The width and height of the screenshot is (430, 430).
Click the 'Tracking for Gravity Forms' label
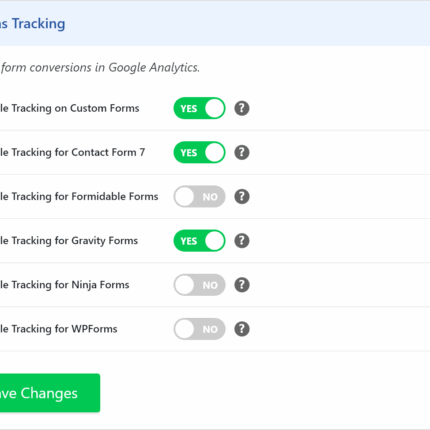click(75, 241)
